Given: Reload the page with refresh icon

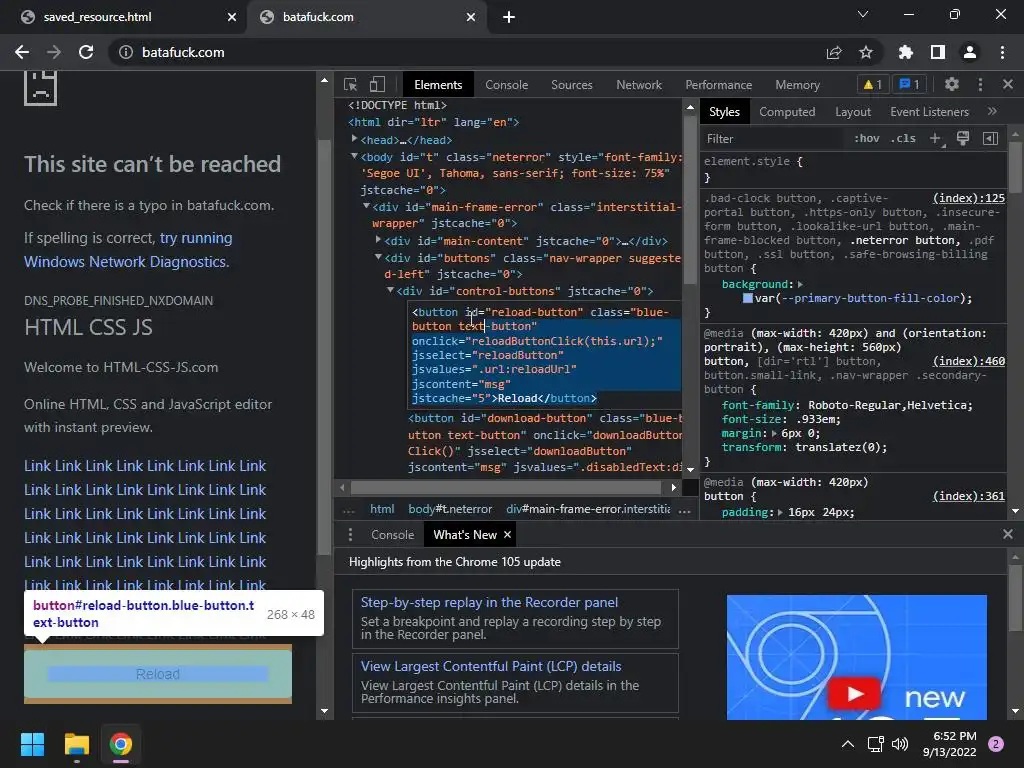Looking at the screenshot, I should 86,52.
